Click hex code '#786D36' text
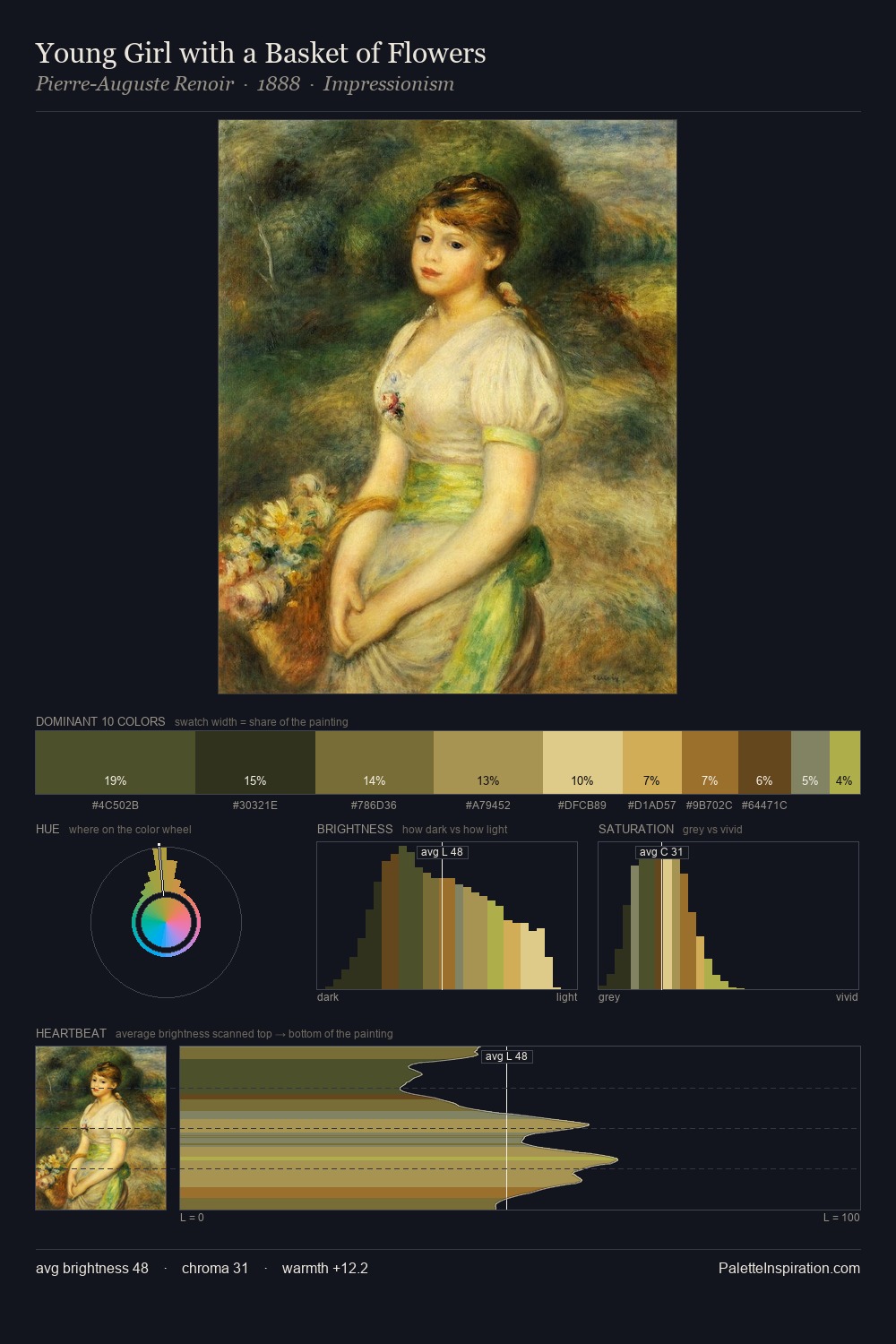This screenshot has height=1344, width=896. pyautogui.click(x=375, y=806)
